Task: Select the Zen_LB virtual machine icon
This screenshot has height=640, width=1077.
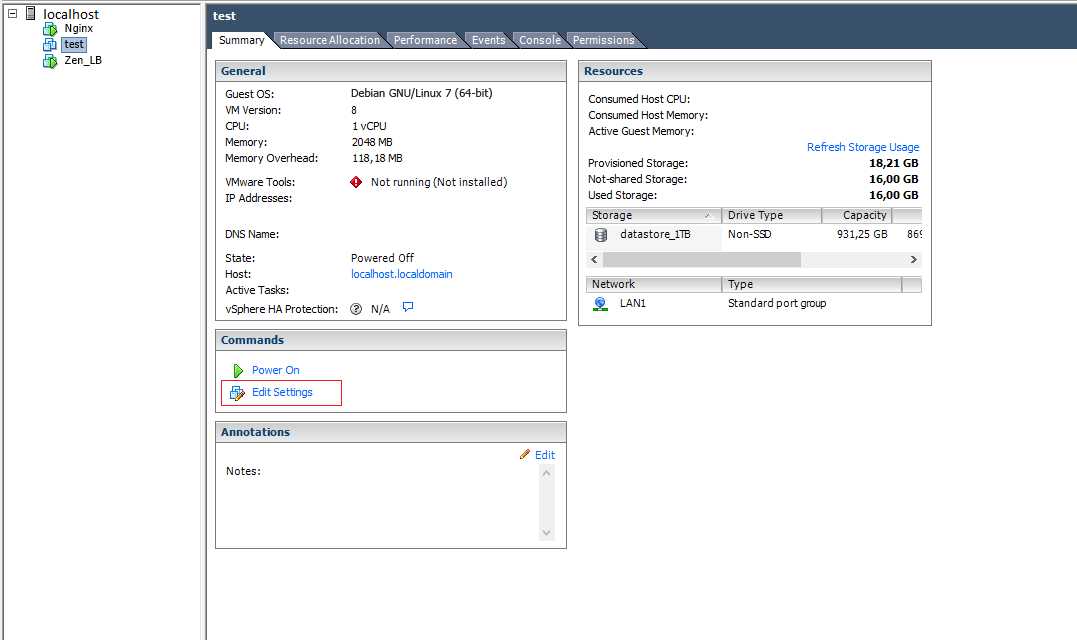Action: pyautogui.click(x=49, y=60)
